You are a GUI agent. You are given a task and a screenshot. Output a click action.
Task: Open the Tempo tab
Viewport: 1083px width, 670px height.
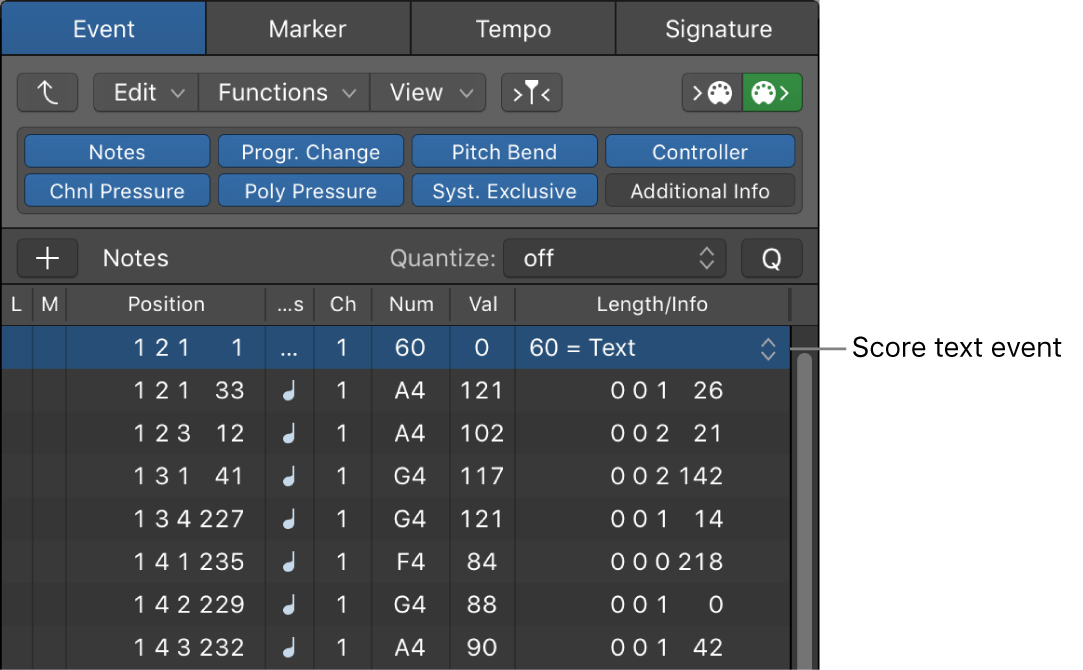click(512, 28)
